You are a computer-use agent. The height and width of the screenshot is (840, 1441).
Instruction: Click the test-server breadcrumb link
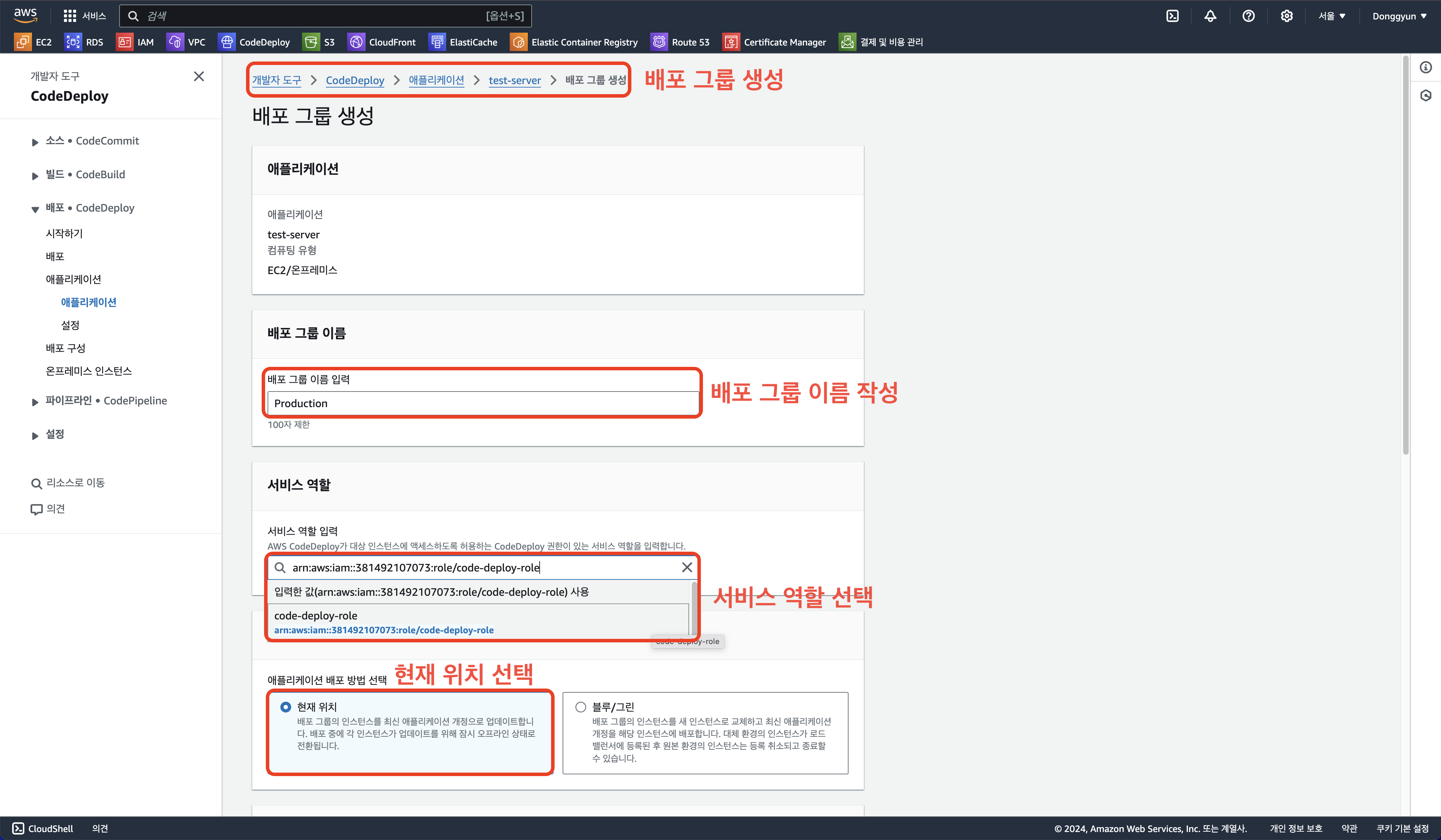pyautogui.click(x=514, y=81)
